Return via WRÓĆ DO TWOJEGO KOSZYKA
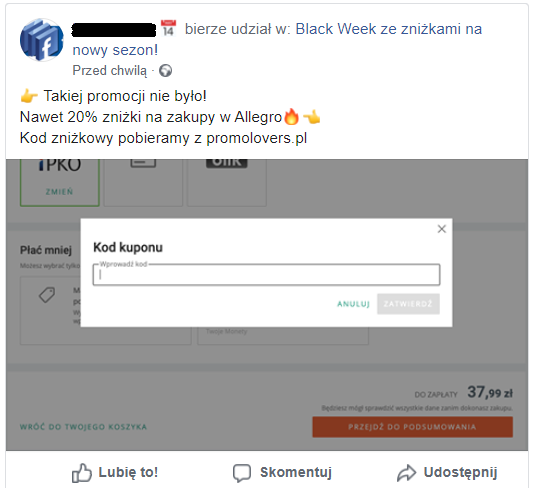 coord(83,427)
